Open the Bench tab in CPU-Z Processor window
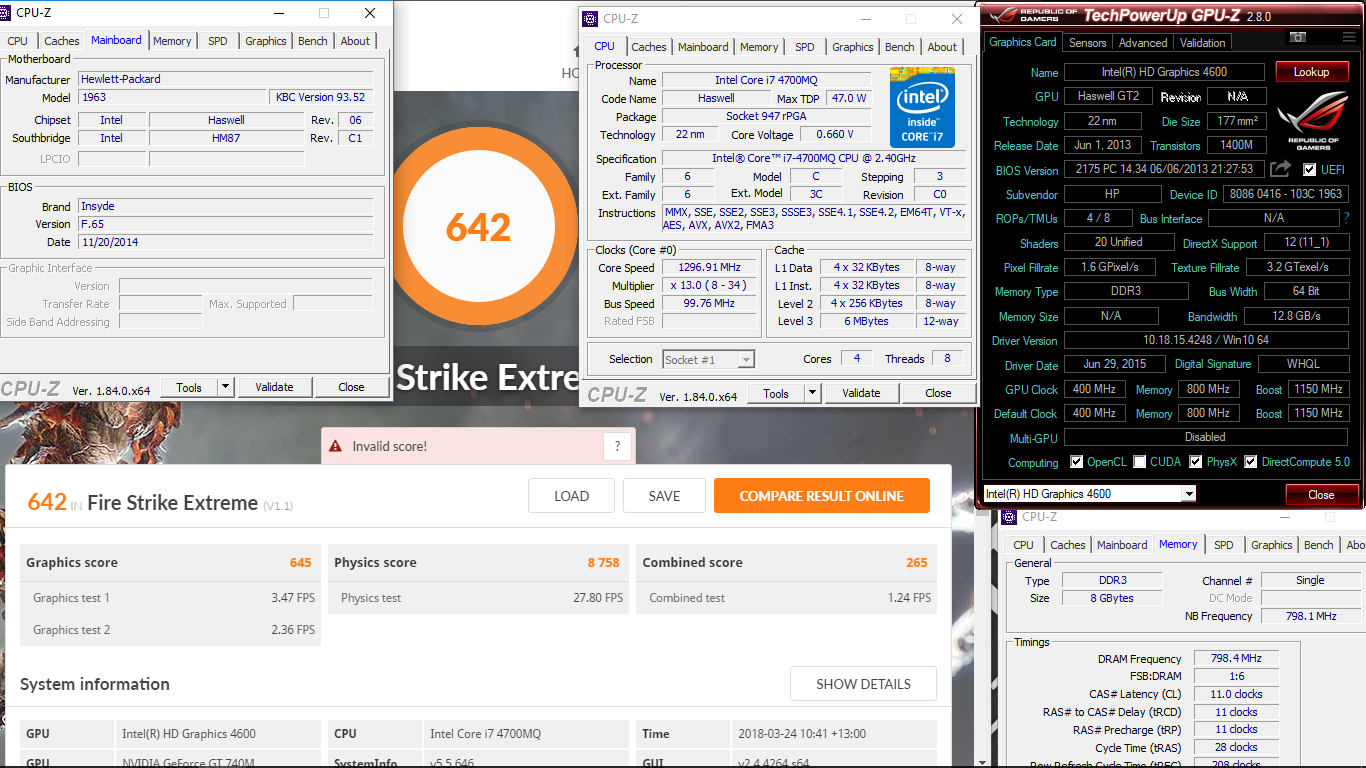The height and width of the screenshot is (768, 1366). tap(899, 47)
